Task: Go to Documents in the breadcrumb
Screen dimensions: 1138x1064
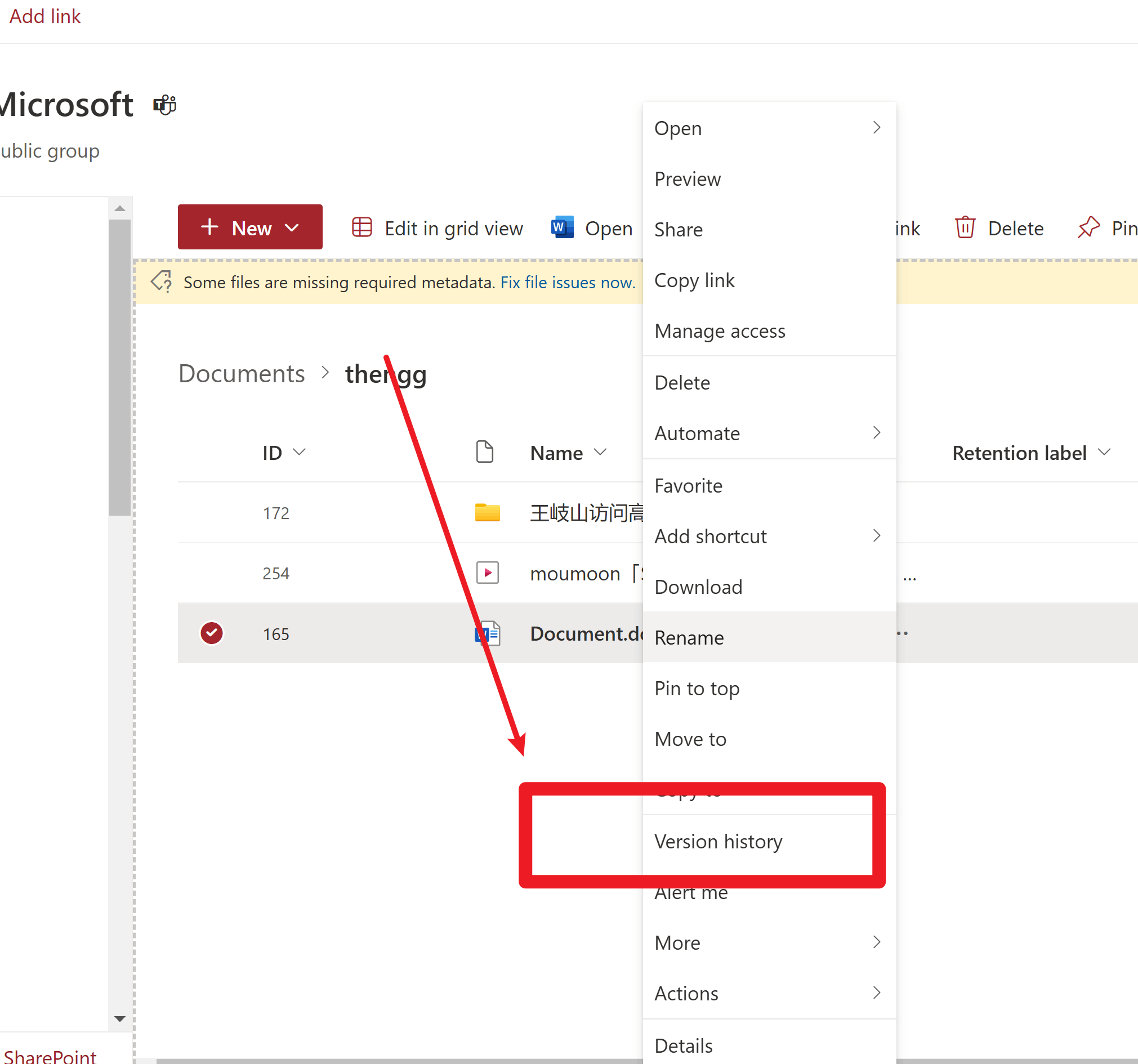Action: [241, 373]
